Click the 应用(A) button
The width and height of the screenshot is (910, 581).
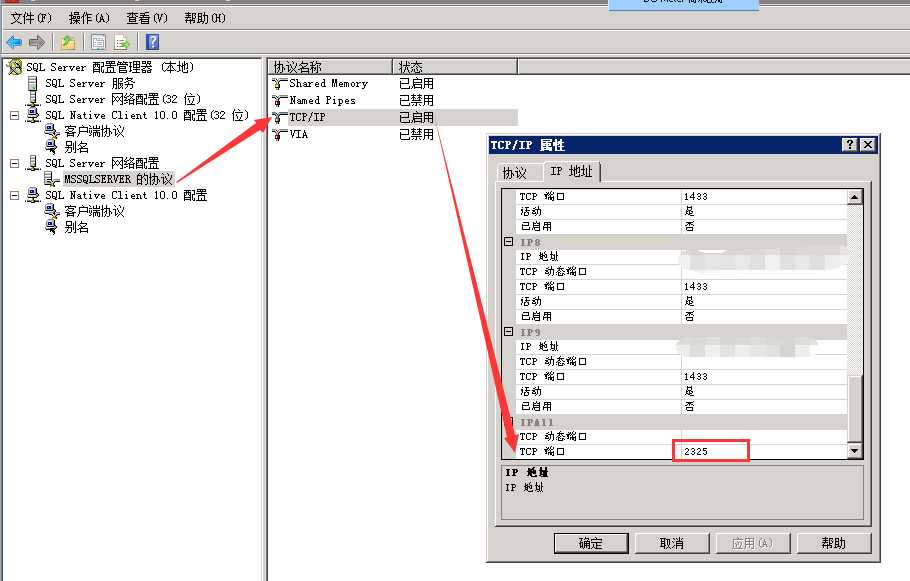(752, 543)
